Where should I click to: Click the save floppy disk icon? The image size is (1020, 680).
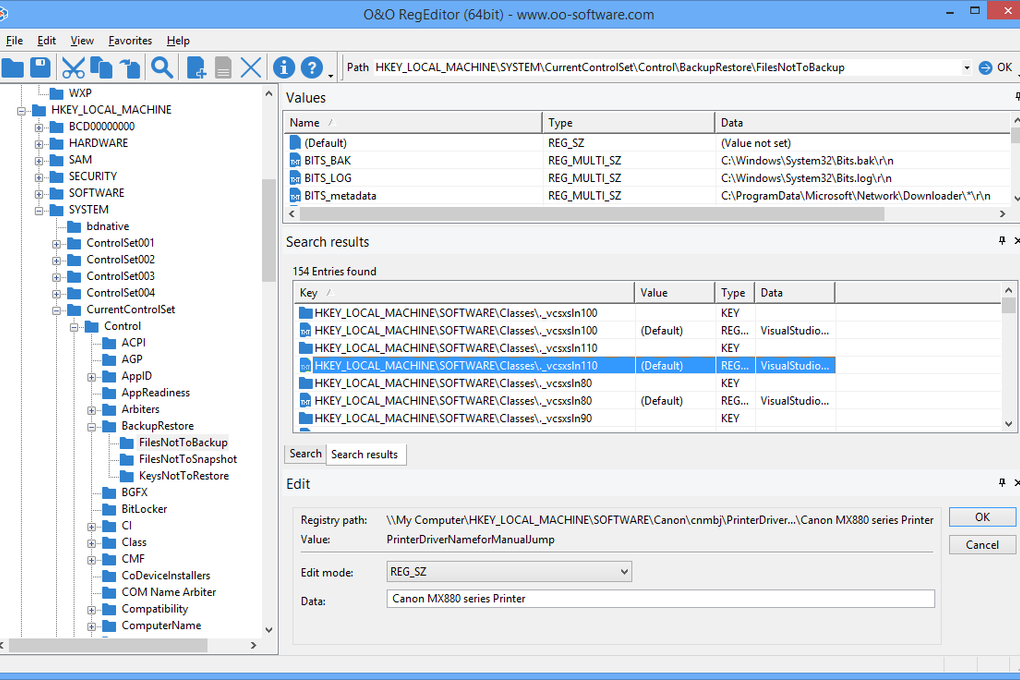pyautogui.click(x=40, y=68)
